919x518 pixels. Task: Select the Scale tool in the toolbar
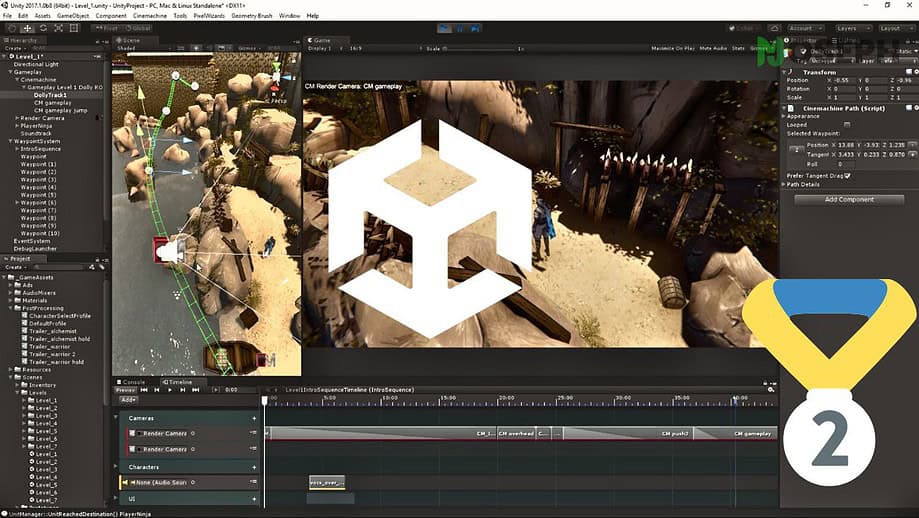pyautogui.click(x=59, y=28)
